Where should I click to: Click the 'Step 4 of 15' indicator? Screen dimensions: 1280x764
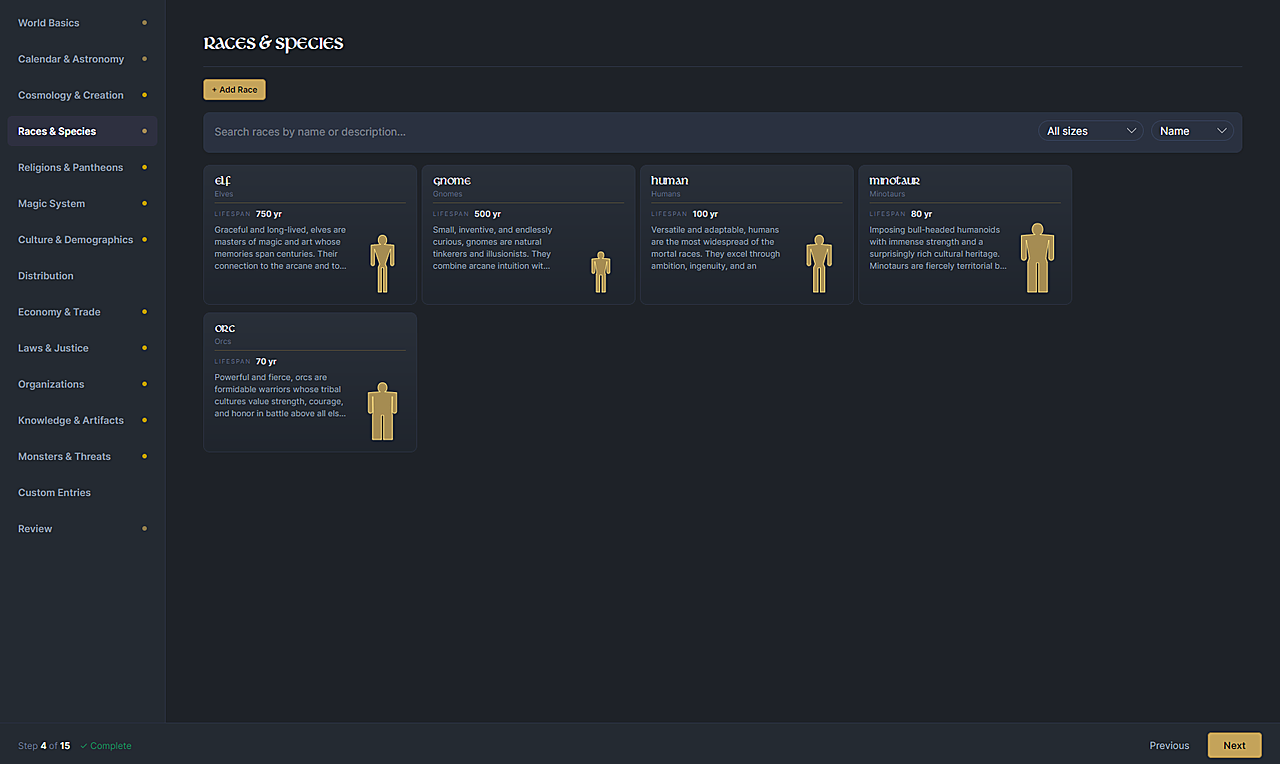44,746
